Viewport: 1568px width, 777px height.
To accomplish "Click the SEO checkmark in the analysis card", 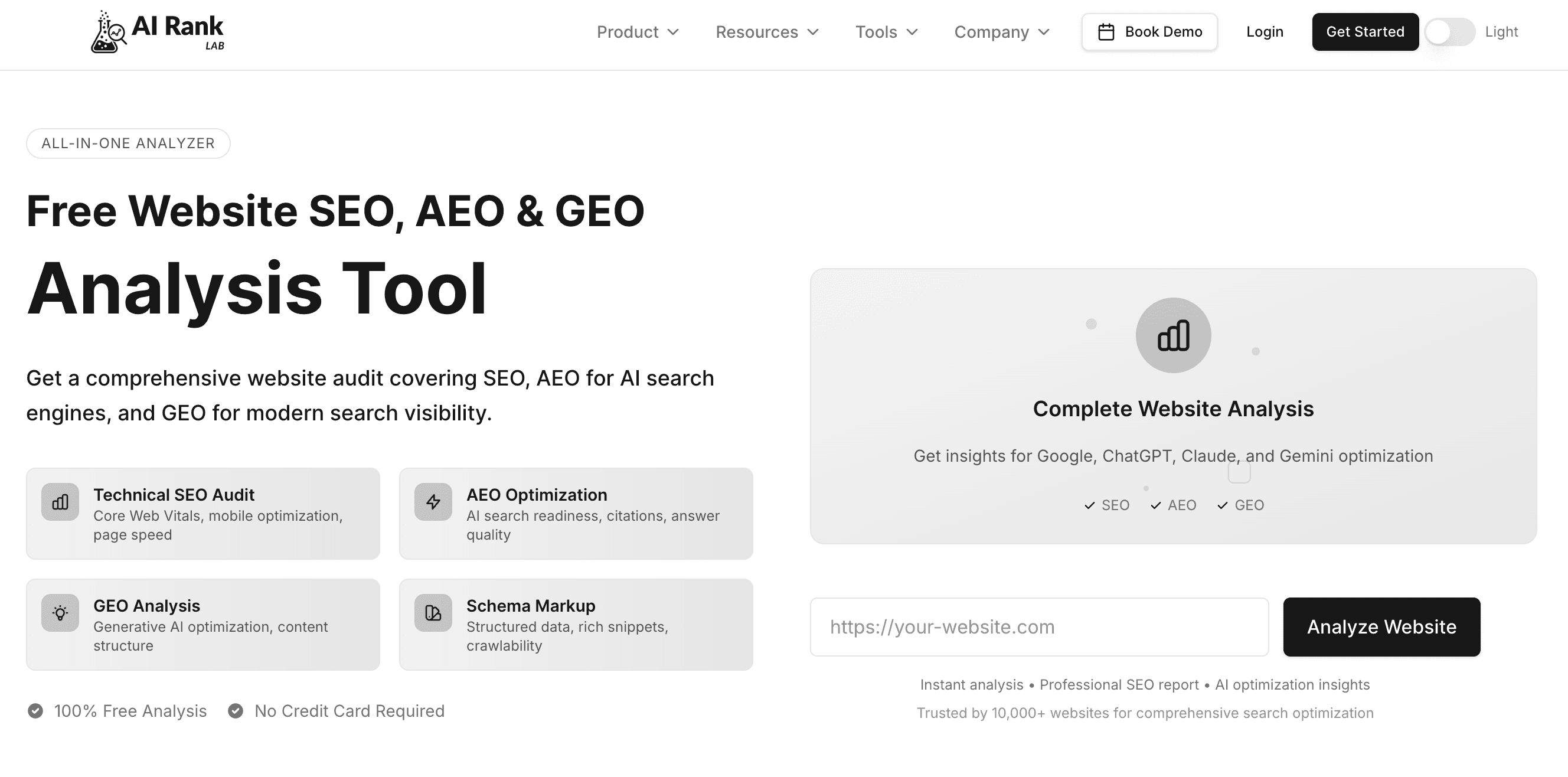I will tap(1090, 505).
